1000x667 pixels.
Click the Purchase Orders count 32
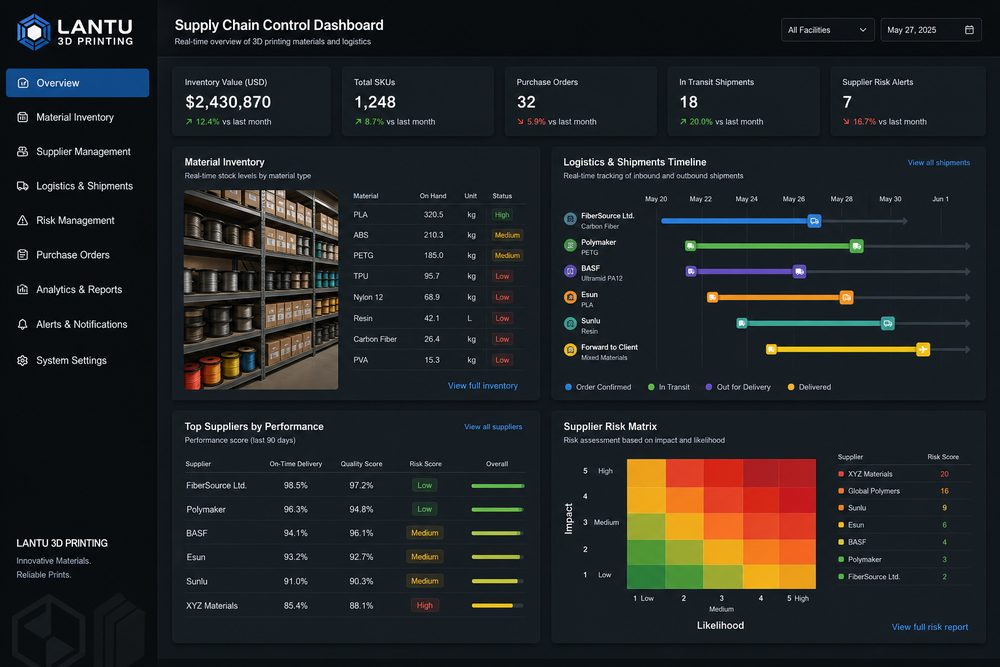(526, 102)
